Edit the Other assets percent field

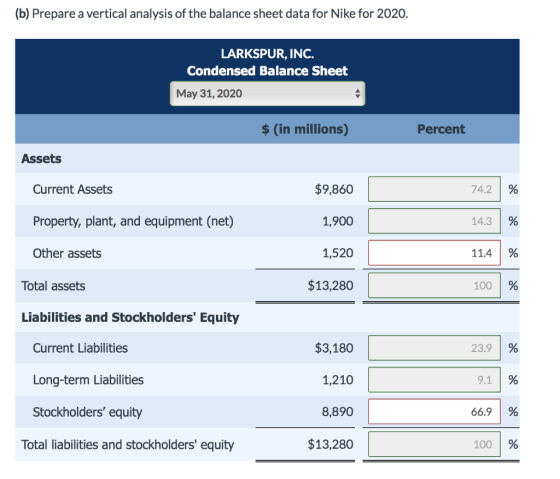(x=434, y=253)
